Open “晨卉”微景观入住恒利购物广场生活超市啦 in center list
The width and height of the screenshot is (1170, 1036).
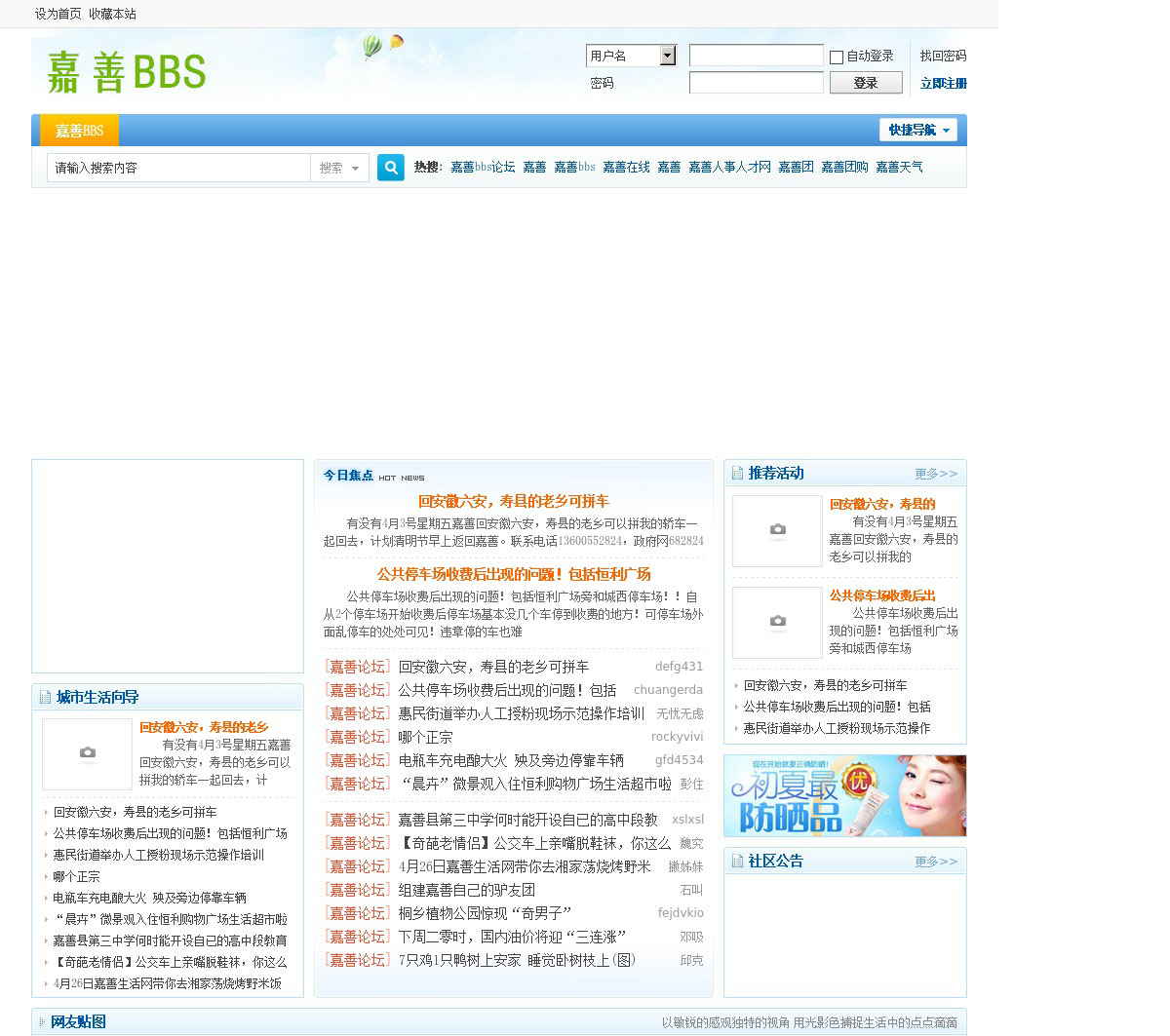pos(534,784)
